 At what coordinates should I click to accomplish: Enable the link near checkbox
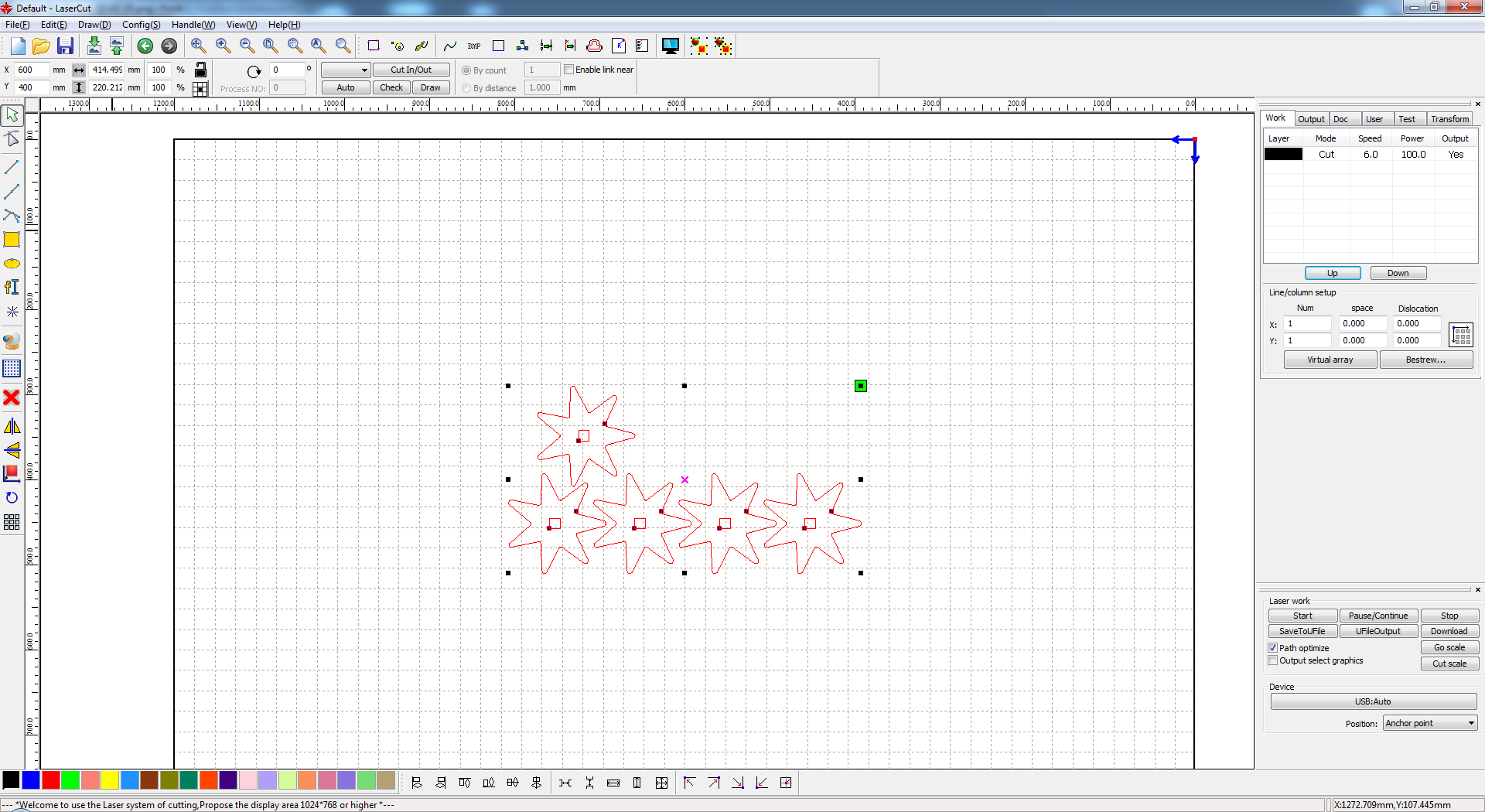(x=569, y=70)
